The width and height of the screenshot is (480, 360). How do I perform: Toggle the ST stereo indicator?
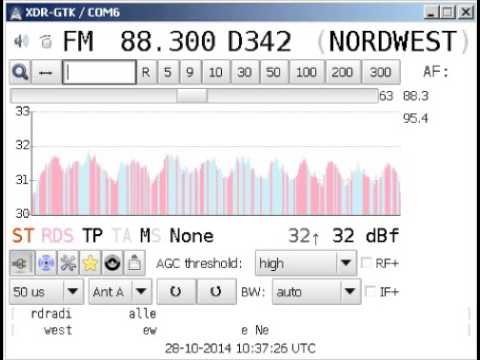(23, 236)
